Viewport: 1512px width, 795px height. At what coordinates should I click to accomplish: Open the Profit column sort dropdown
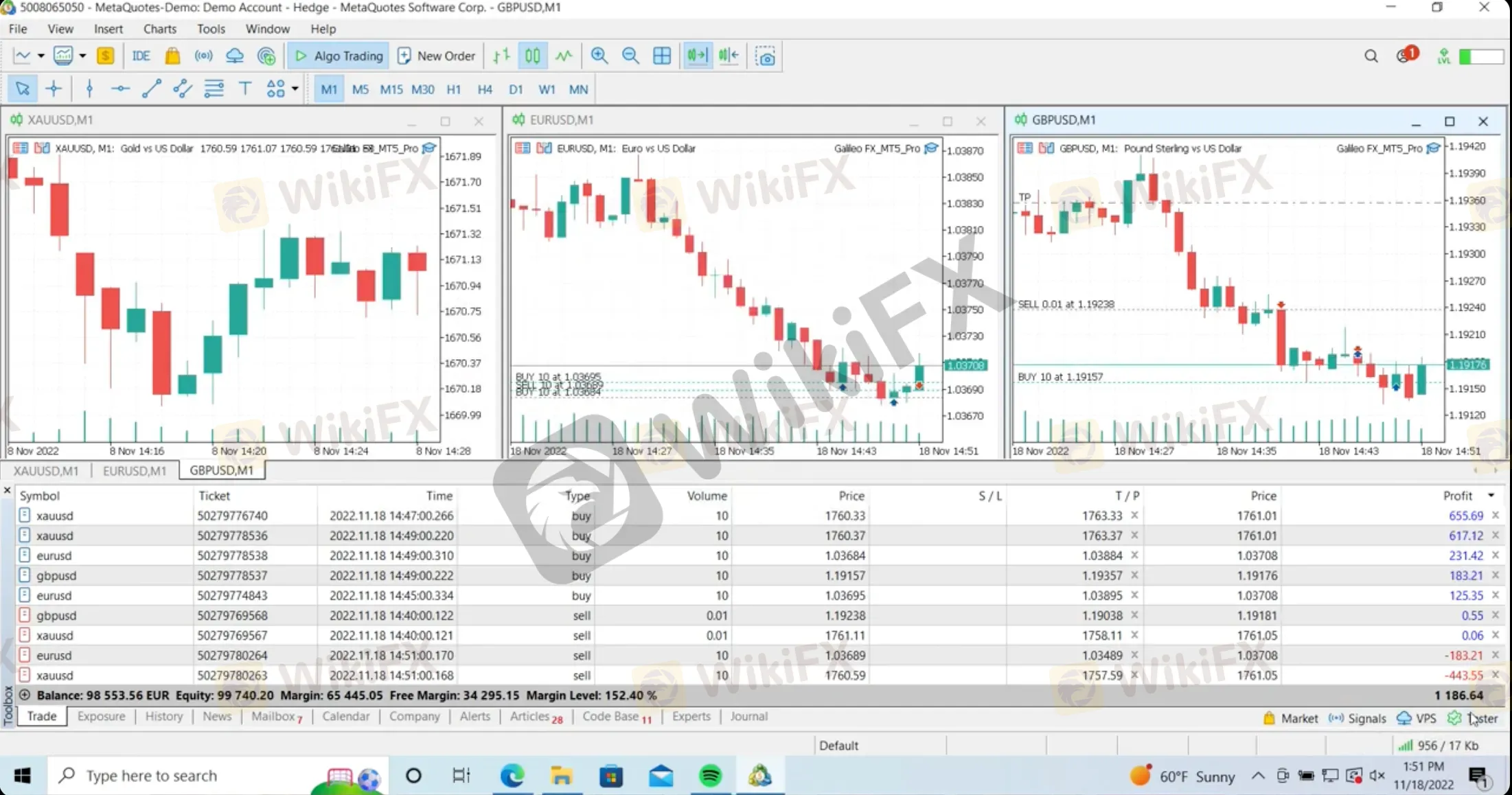pyautogui.click(x=1490, y=495)
